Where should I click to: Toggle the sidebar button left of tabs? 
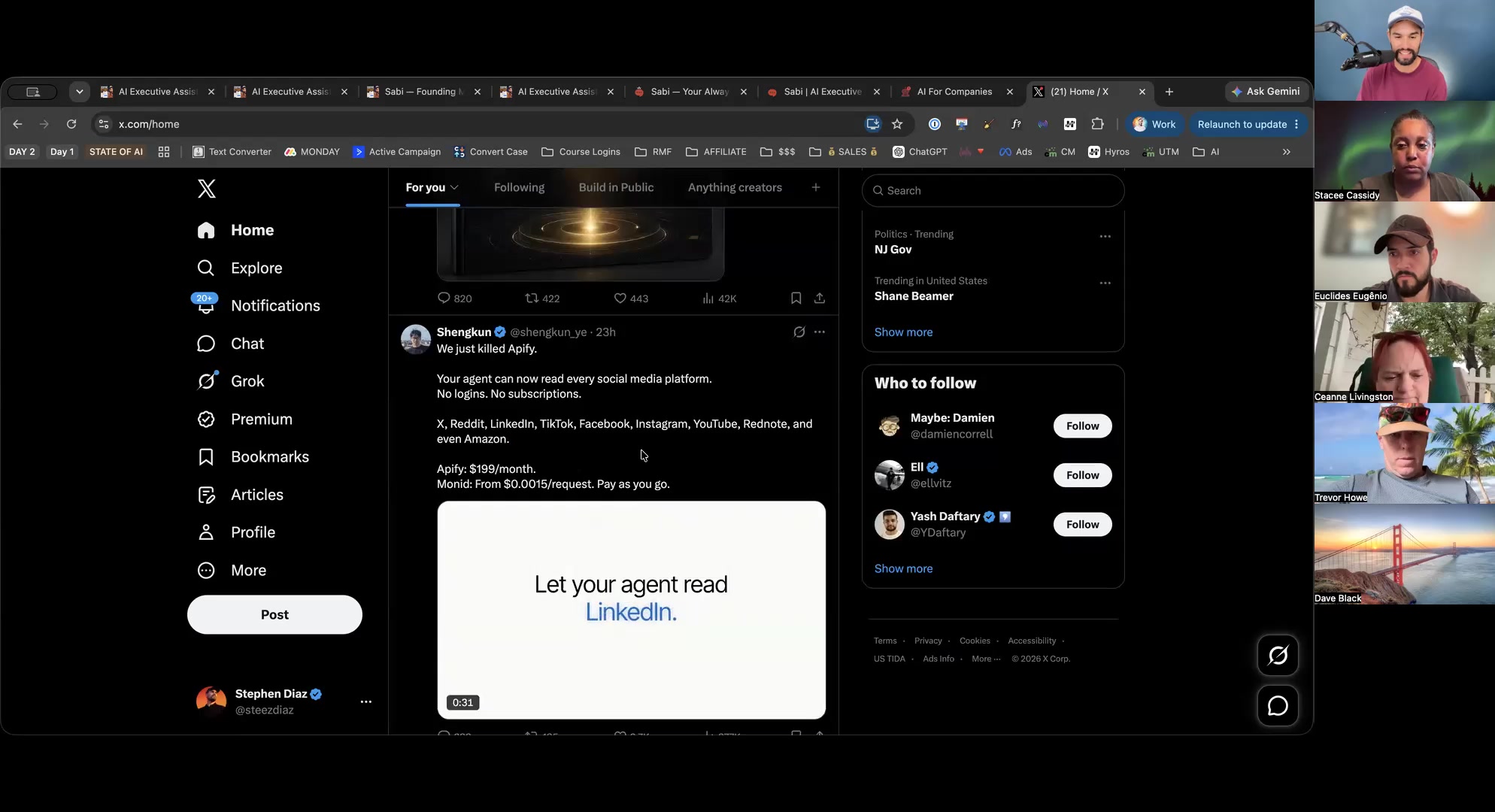pos(32,92)
